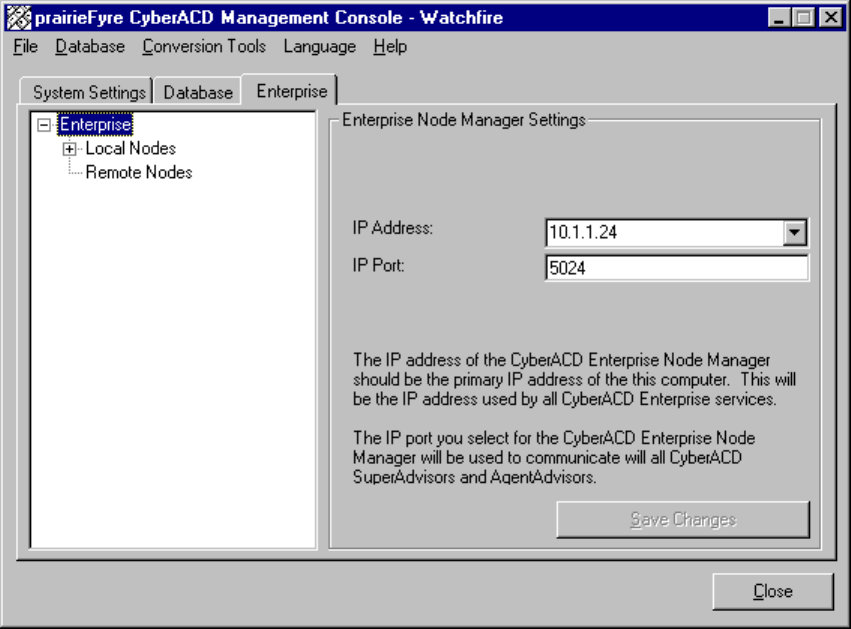Select the Enterprise root tree item

(x=95, y=125)
